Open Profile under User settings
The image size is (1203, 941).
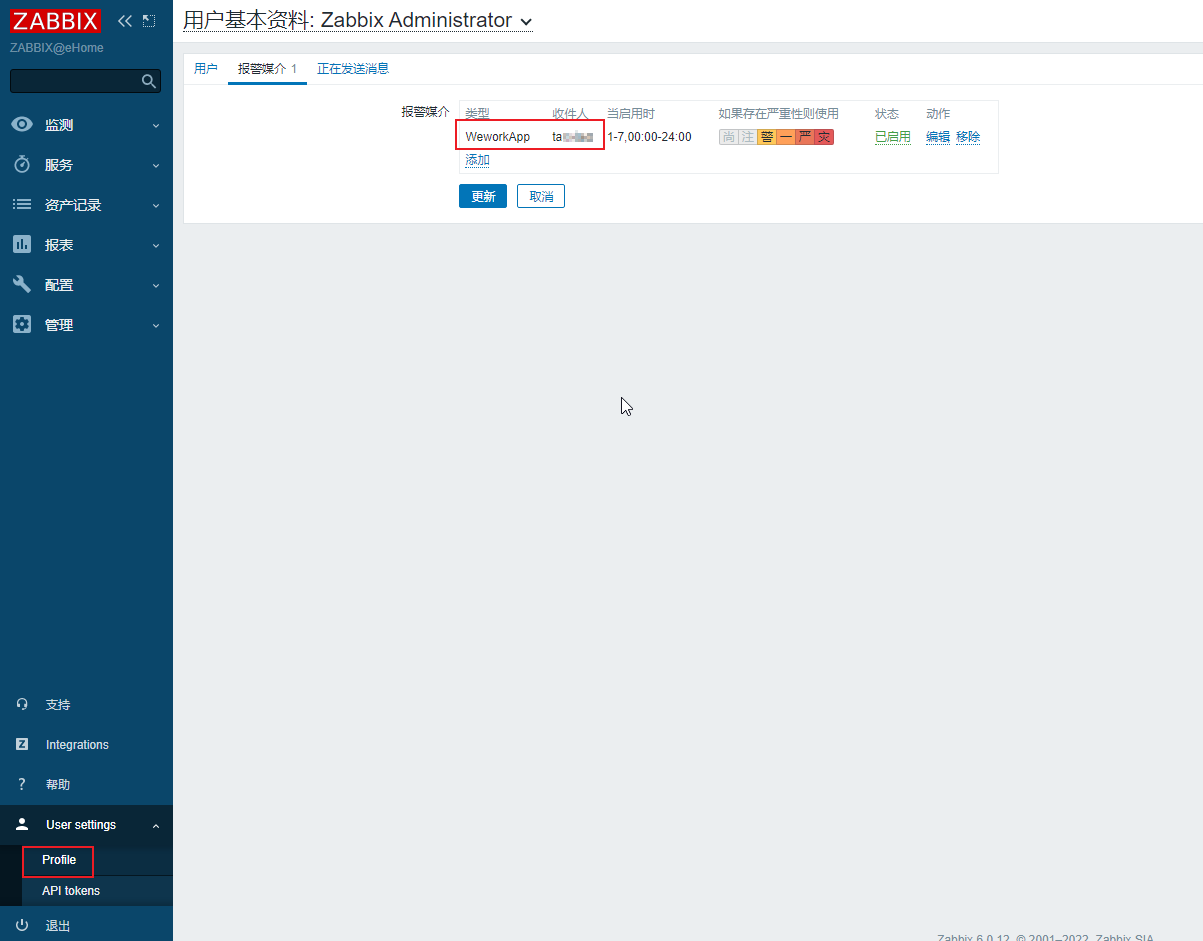59,860
